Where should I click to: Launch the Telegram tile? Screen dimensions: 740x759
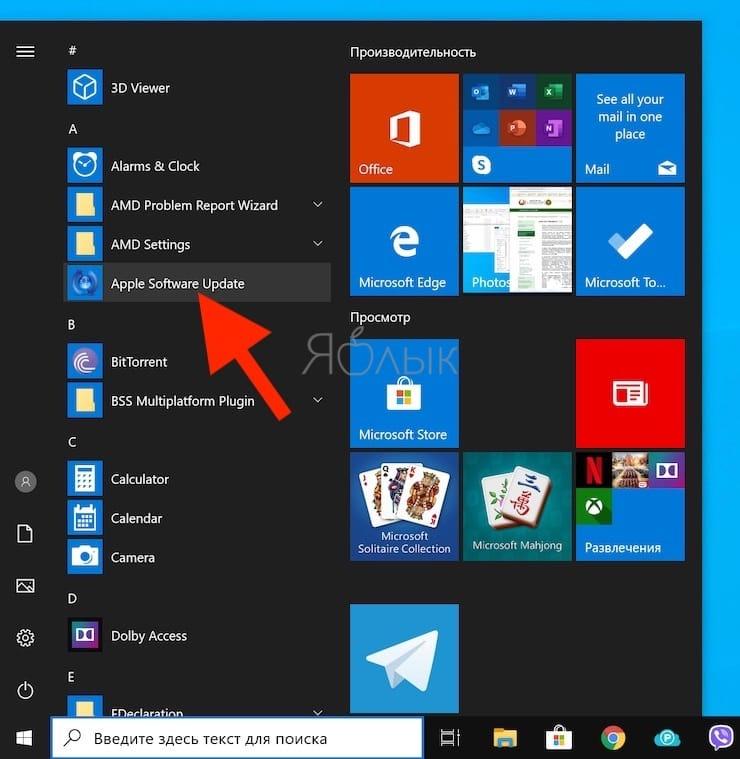[x=404, y=658]
